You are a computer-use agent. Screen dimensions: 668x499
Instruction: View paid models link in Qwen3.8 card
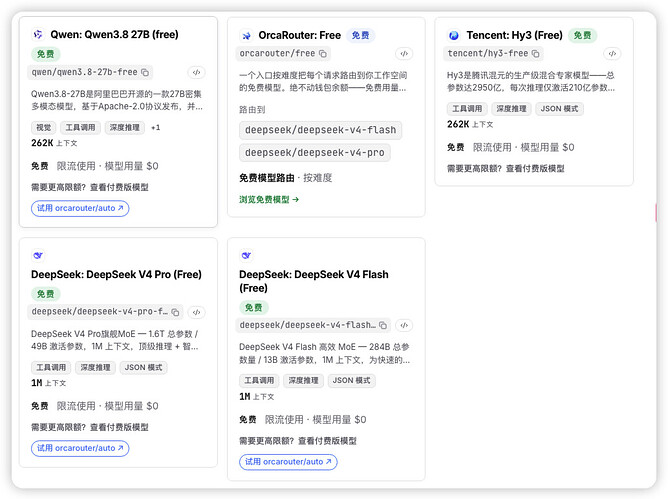pyautogui.click(x=119, y=187)
